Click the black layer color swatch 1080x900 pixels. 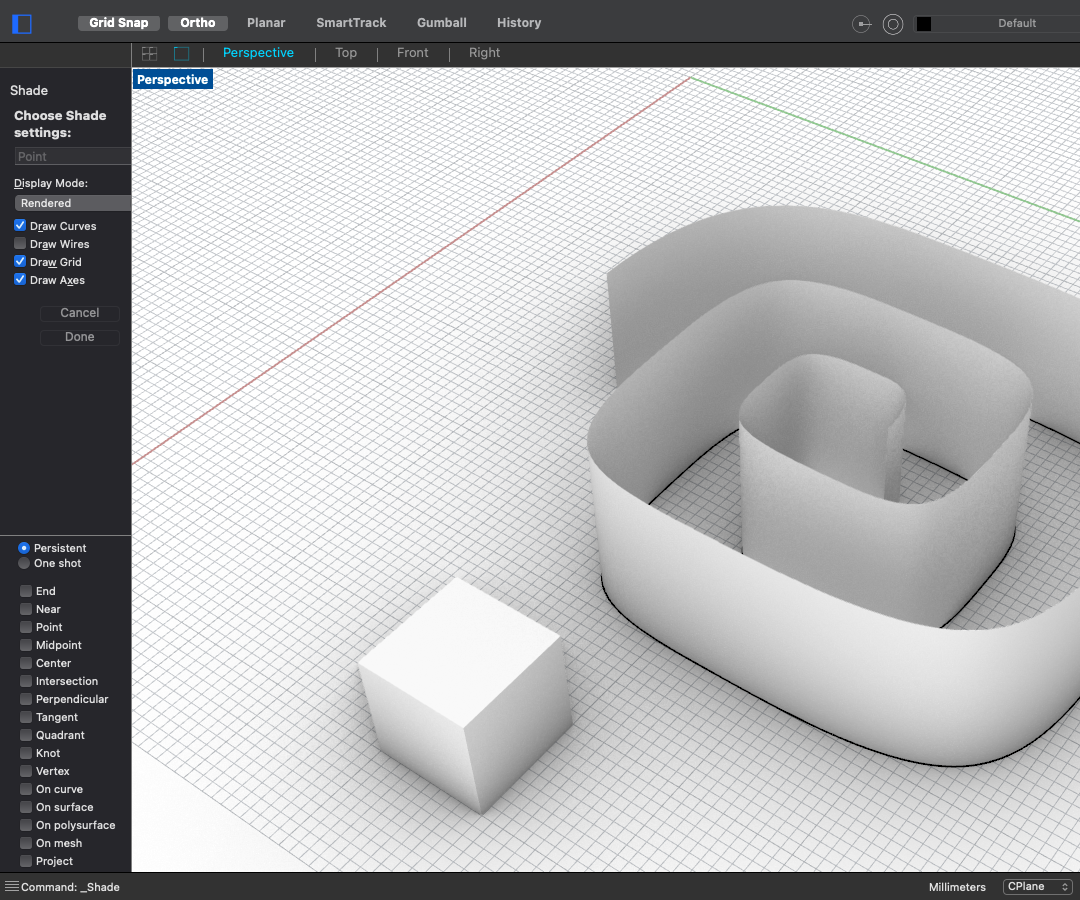coord(923,23)
